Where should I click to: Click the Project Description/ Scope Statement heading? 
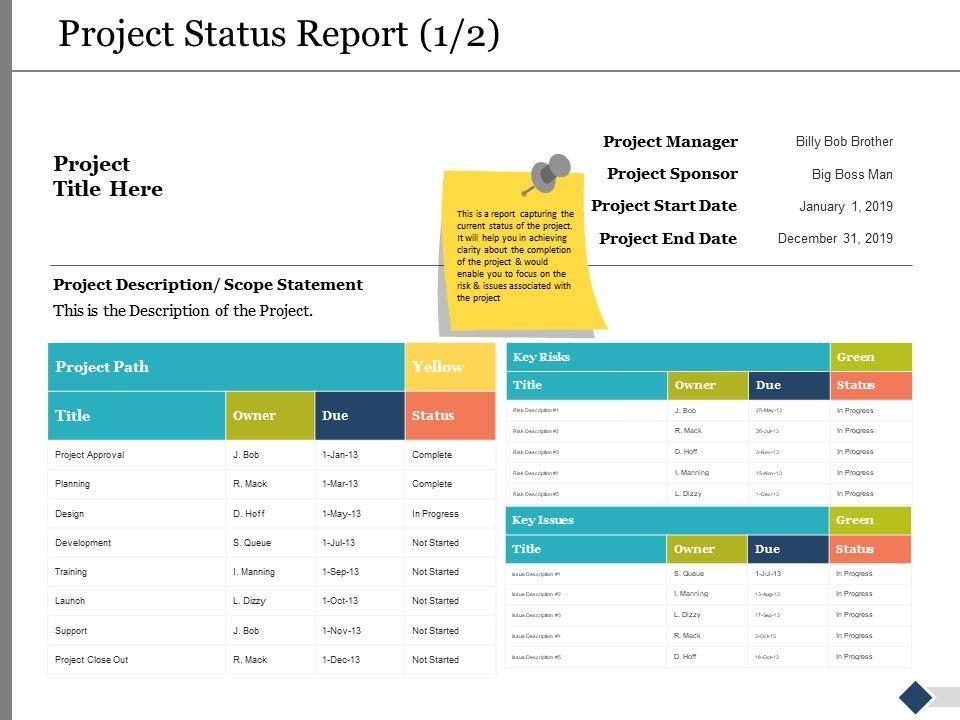[x=208, y=285]
